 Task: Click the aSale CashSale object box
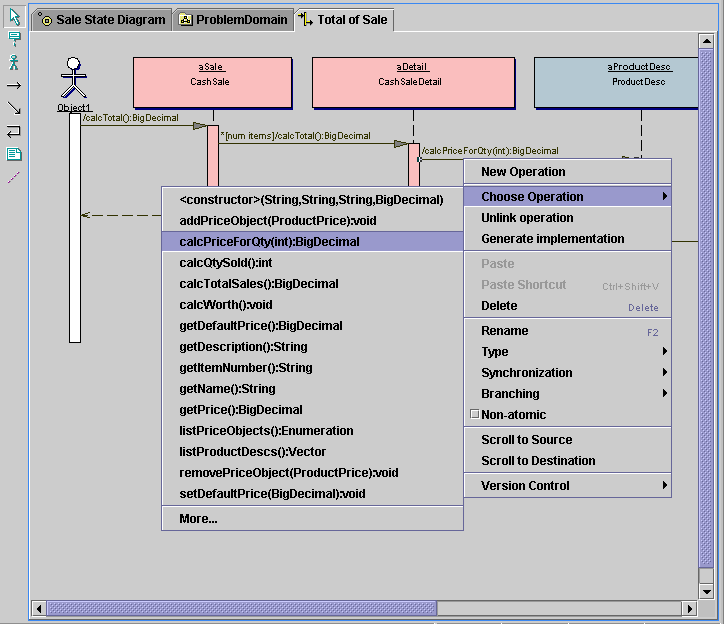point(212,81)
